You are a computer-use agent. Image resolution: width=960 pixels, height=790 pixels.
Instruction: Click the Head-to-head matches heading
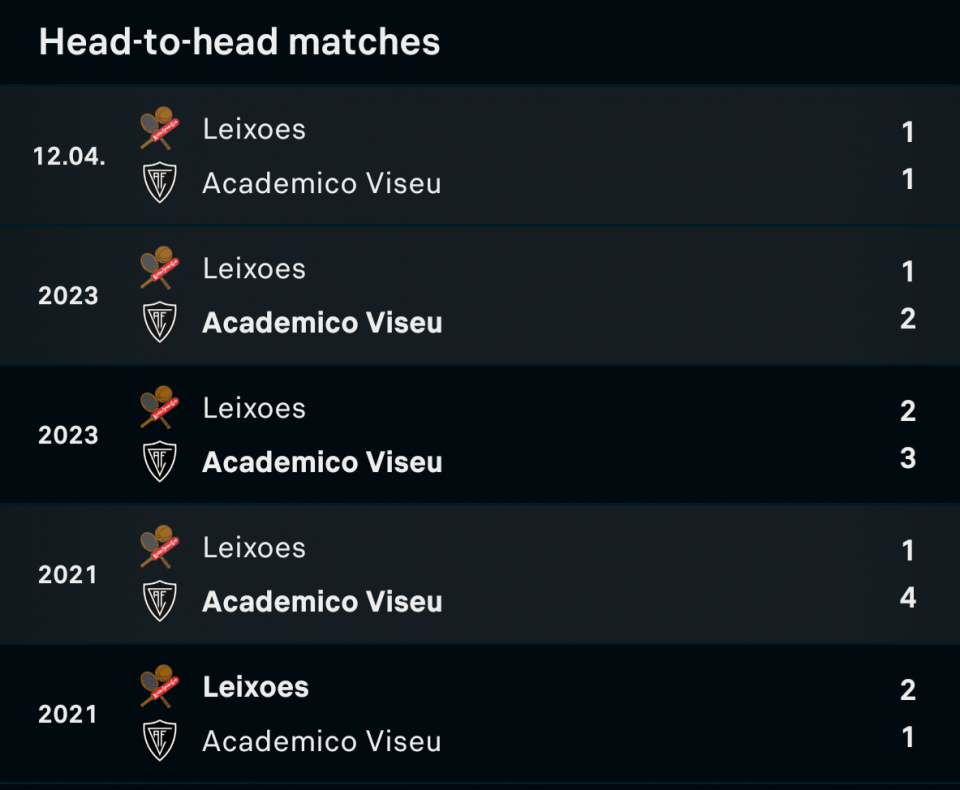[239, 42]
